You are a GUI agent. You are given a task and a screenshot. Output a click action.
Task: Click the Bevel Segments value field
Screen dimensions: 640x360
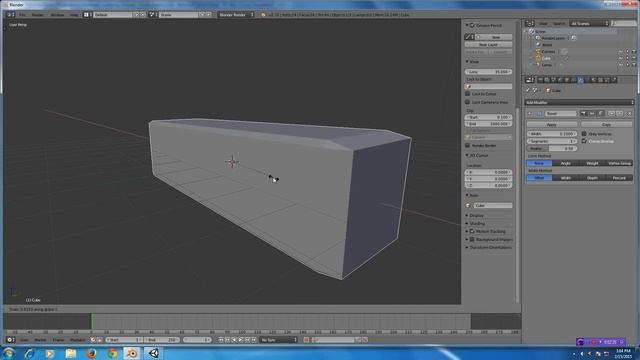tap(551, 141)
